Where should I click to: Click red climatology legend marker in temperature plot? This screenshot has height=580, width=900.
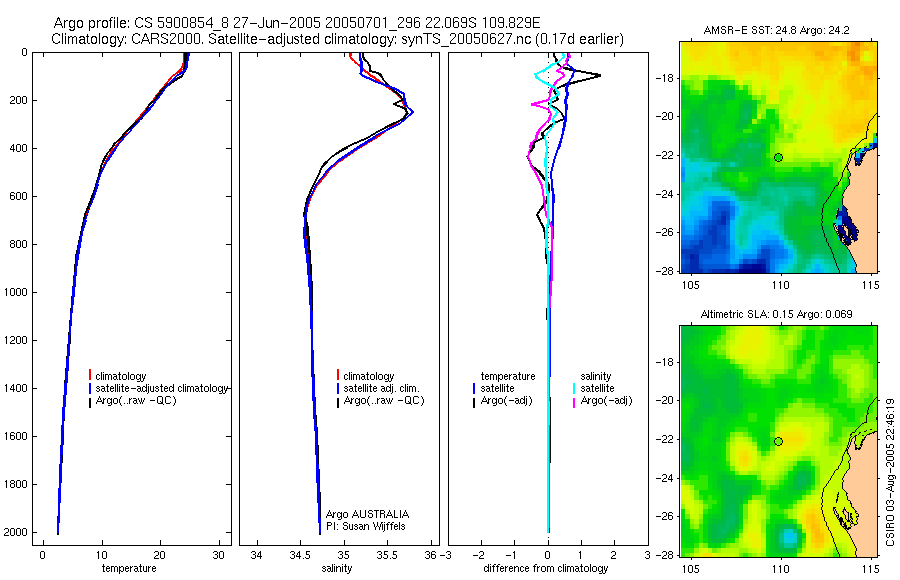pyautogui.click(x=90, y=376)
